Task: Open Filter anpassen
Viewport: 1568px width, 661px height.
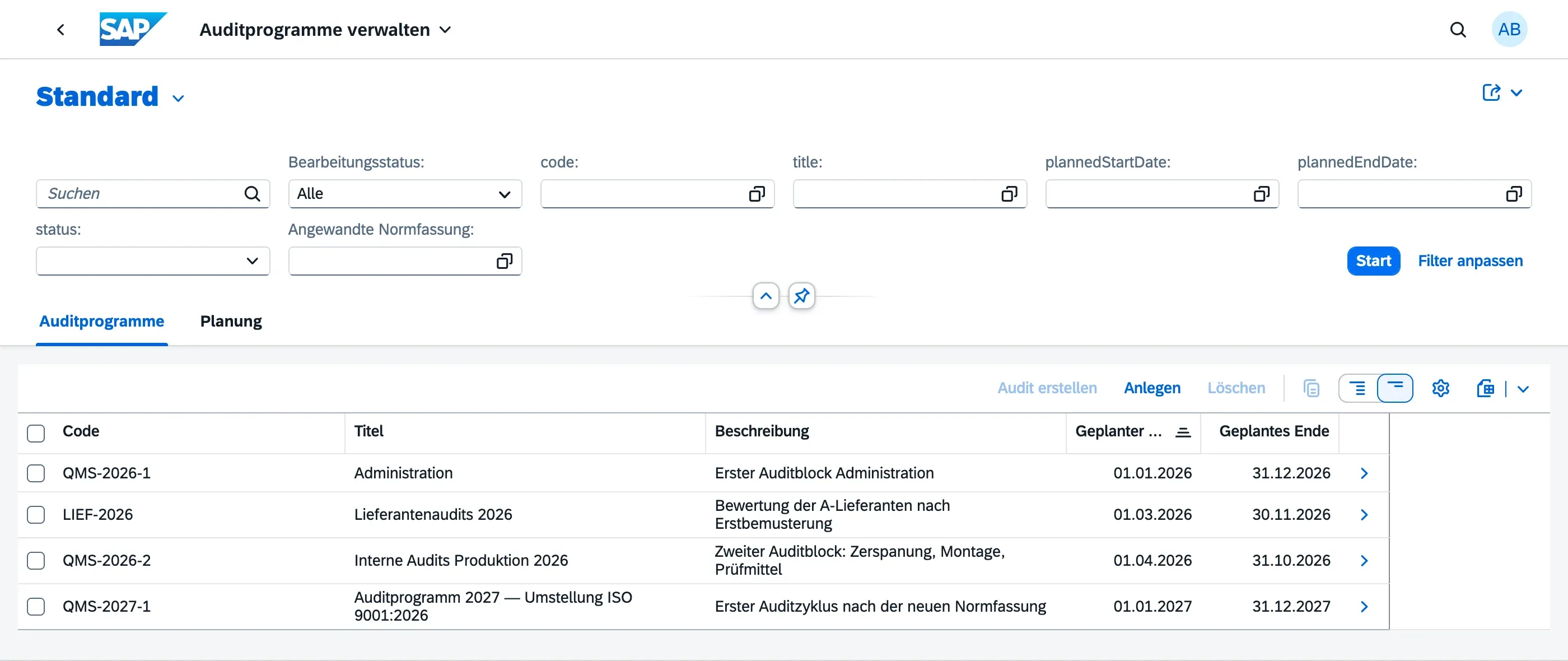Action: (1470, 260)
